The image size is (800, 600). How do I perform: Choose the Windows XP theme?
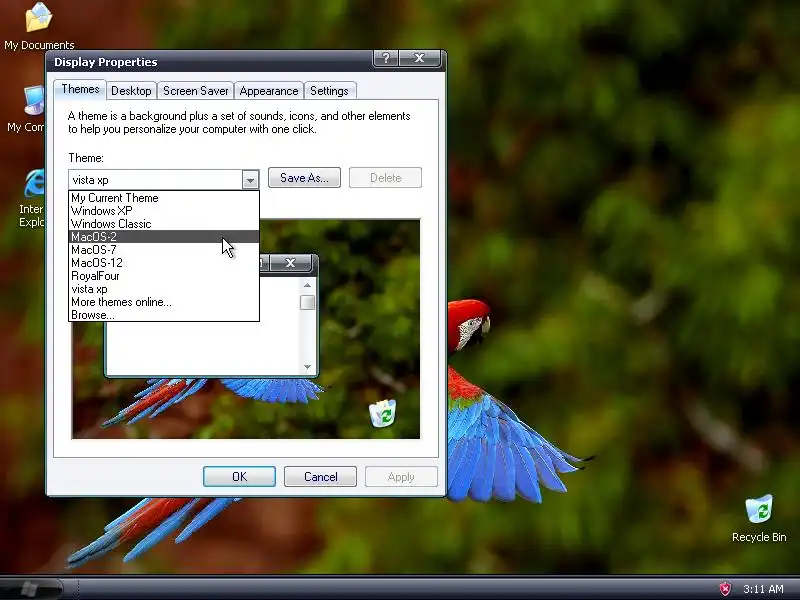[x=164, y=211]
